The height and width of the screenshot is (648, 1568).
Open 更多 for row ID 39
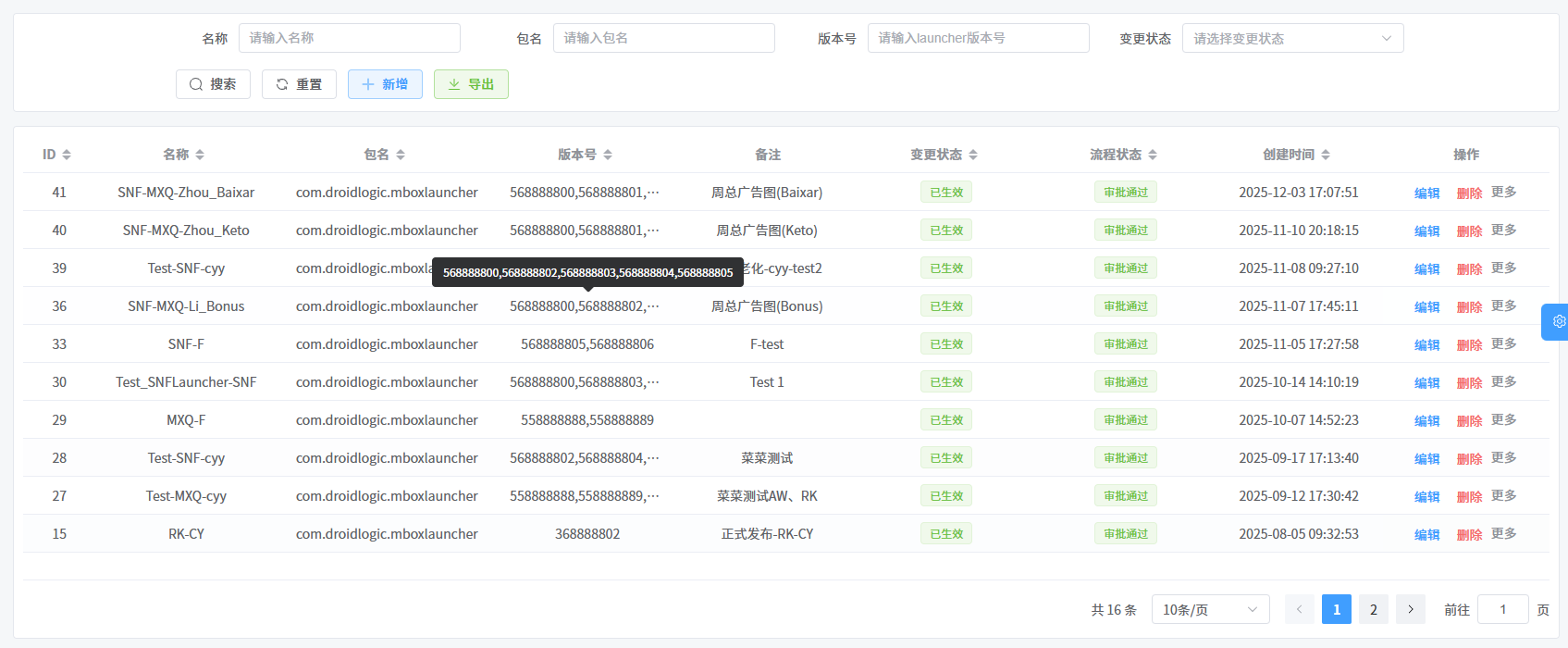click(x=1504, y=268)
